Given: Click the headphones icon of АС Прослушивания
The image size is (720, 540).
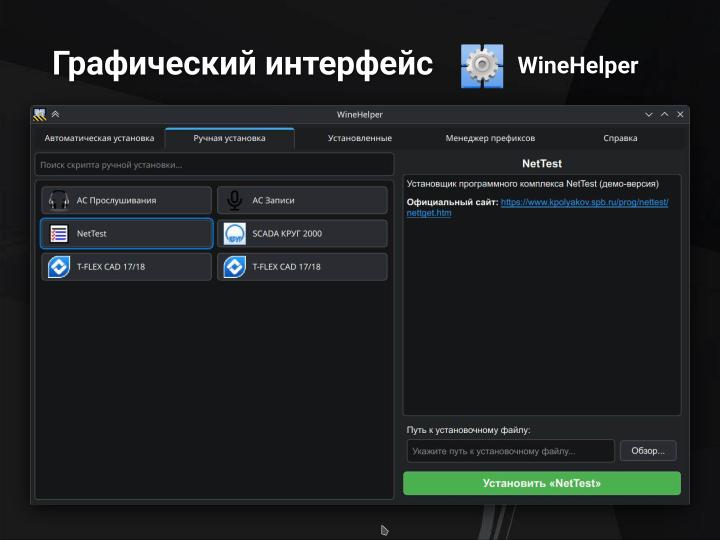Looking at the screenshot, I should pos(59,200).
